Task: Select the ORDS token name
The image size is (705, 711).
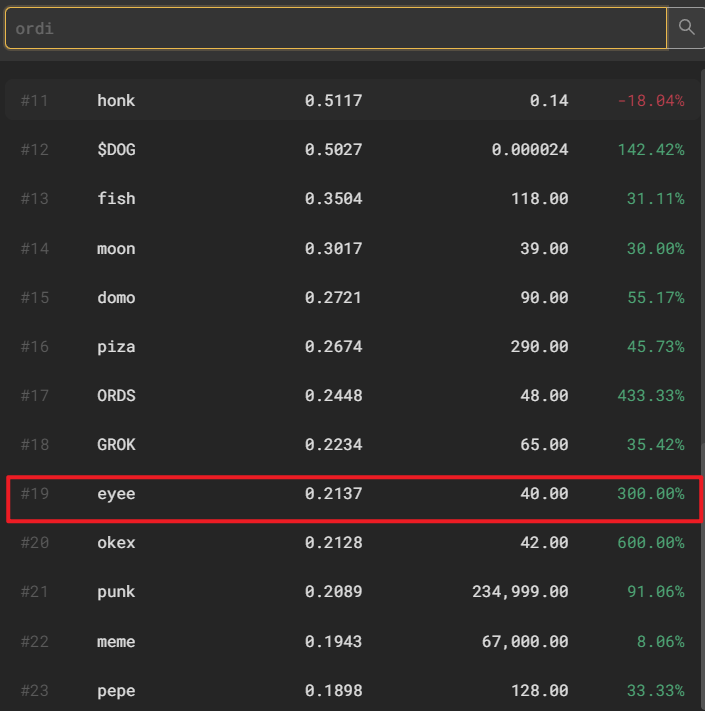Action: pos(116,395)
